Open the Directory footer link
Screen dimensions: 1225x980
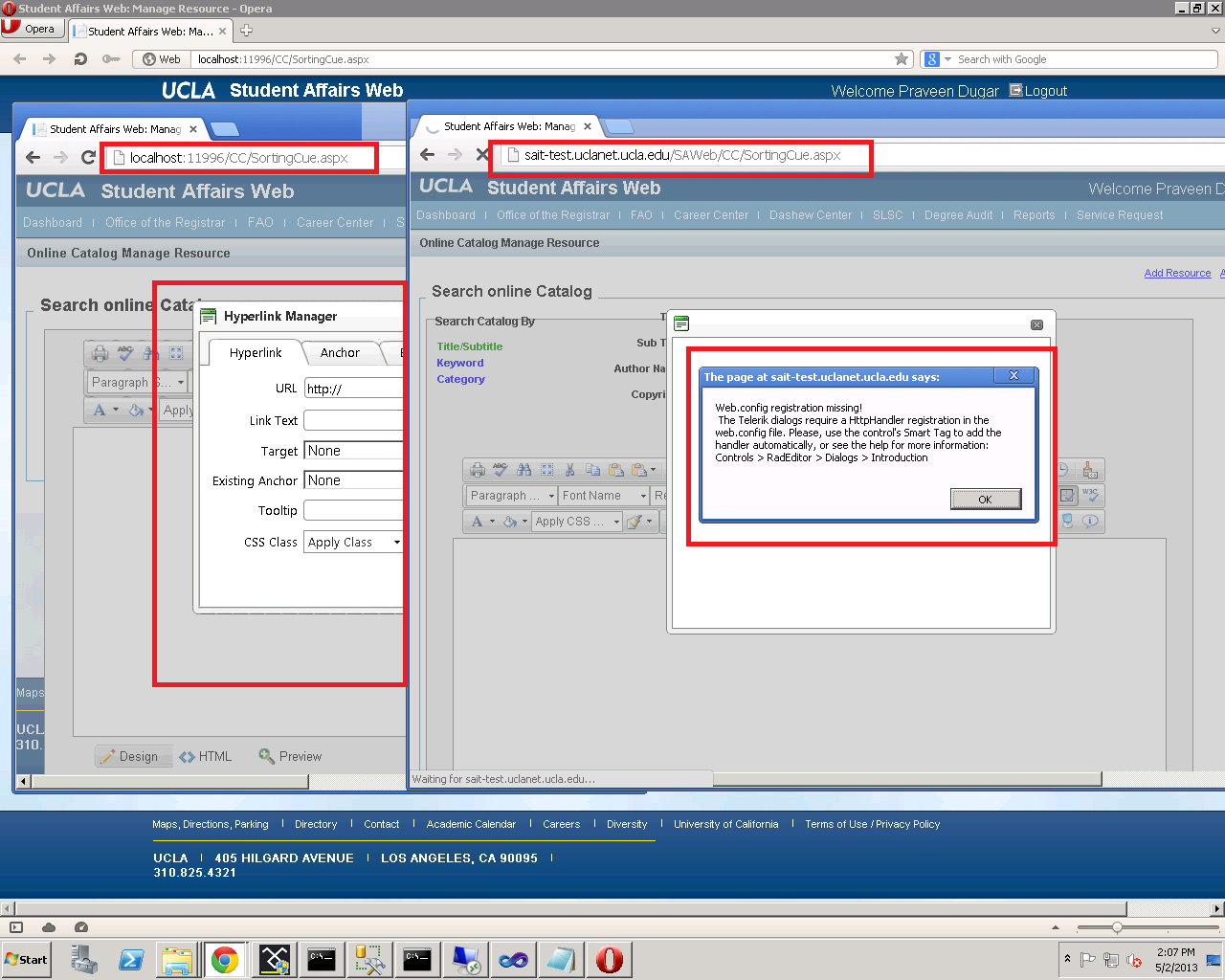pos(316,824)
